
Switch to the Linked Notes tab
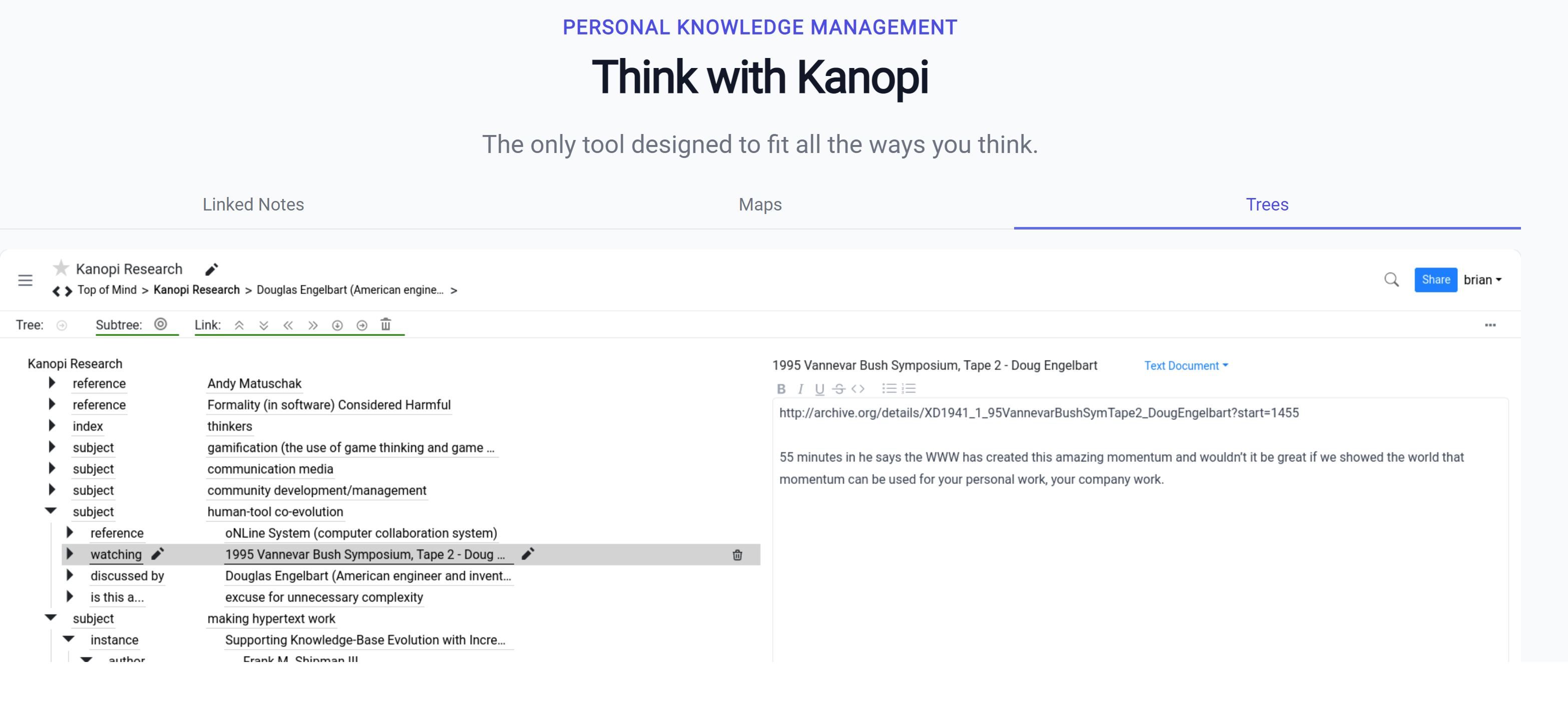point(253,204)
